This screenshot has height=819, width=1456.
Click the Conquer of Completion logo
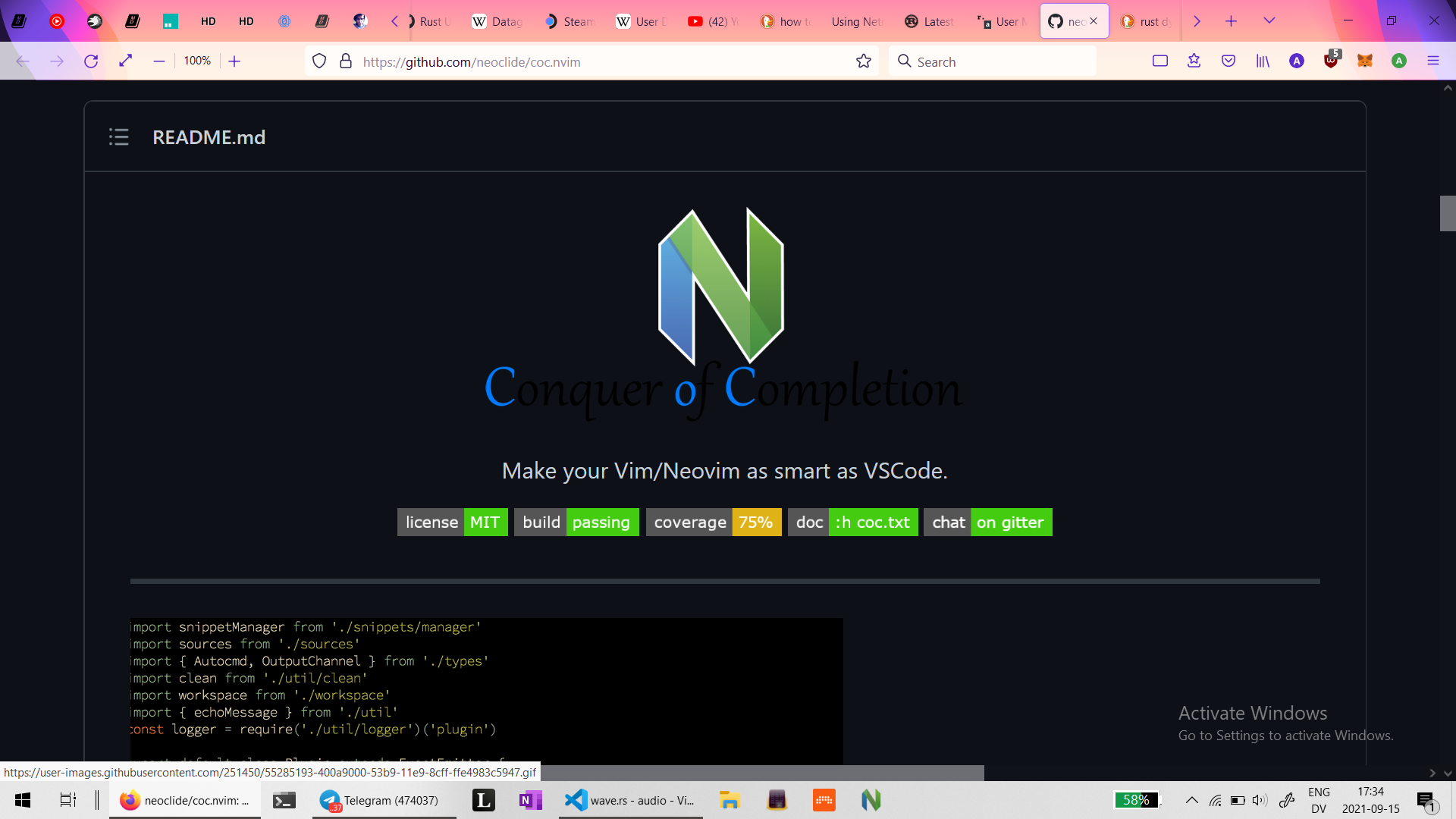(x=723, y=314)
